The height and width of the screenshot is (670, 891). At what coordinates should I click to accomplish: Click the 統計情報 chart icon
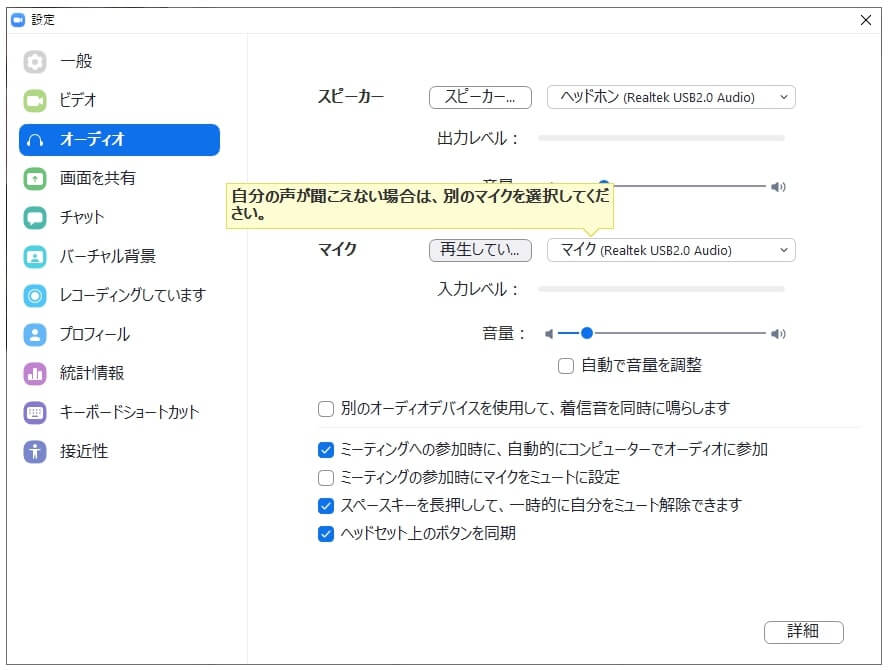click(35, 373)
